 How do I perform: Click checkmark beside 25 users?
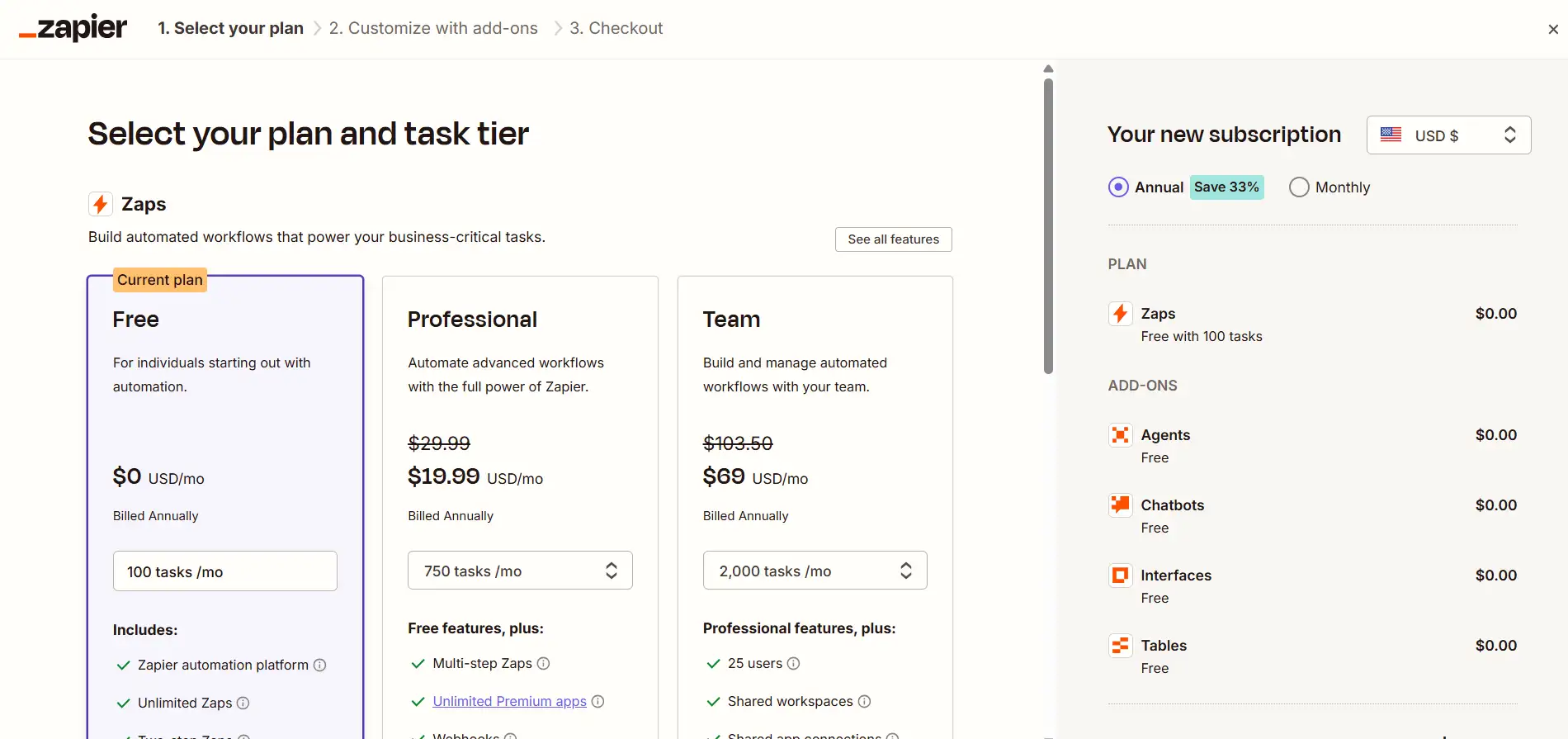point(713,663)
